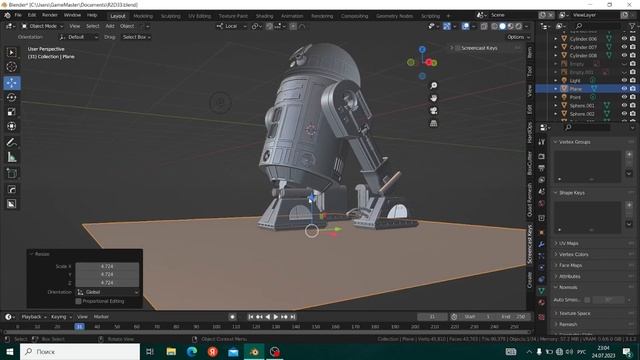Disable render camera for Sphere.001
The image size is (640, 360).
click(633, 105)
